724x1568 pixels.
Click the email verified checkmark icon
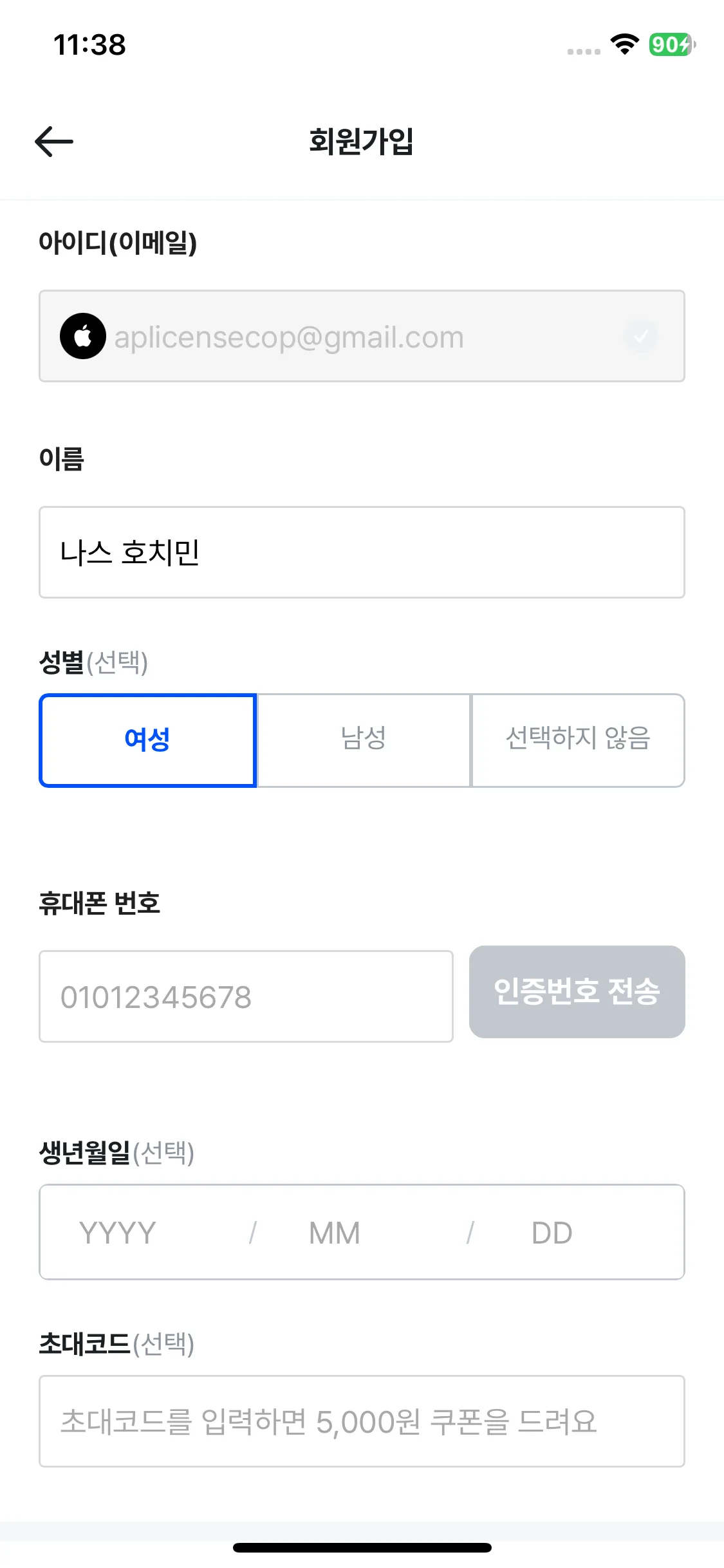point(640,336)
